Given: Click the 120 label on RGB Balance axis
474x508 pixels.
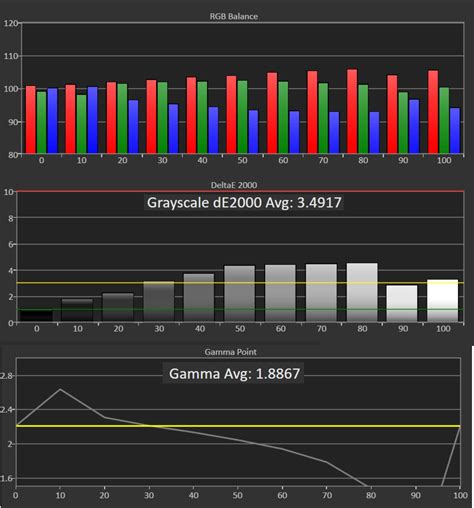Looking at the screenshot, I should (11, 23).
